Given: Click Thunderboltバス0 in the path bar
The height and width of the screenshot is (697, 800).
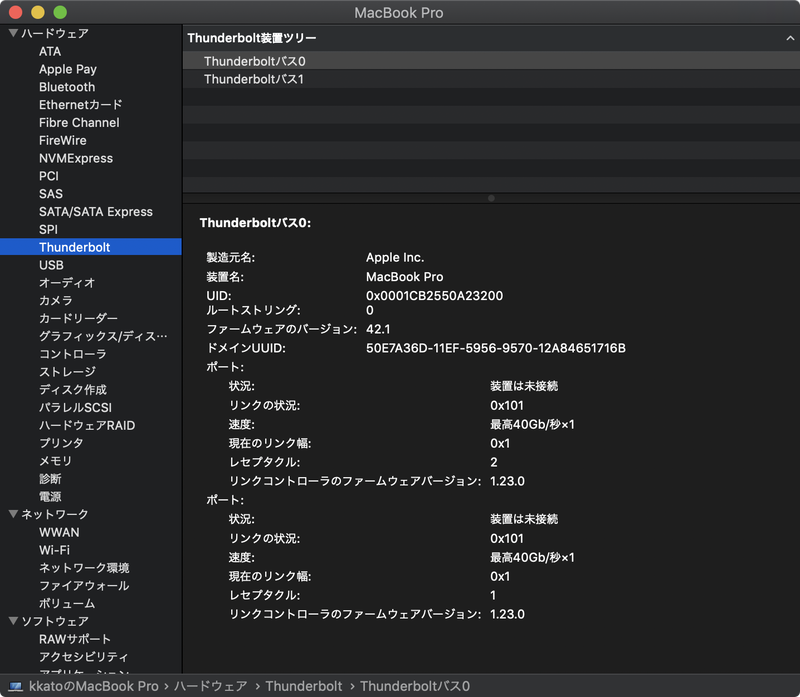Looking at the screenshot, I should point(415,686).
